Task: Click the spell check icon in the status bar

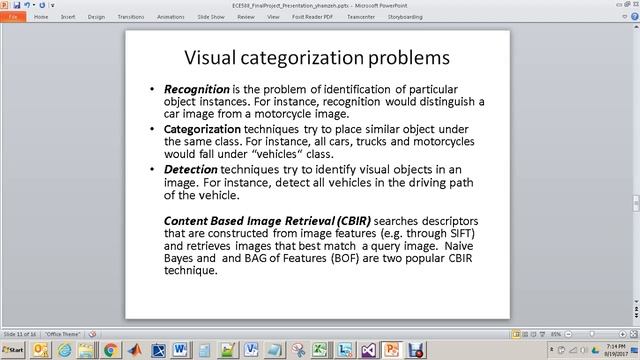Action: 93,334
